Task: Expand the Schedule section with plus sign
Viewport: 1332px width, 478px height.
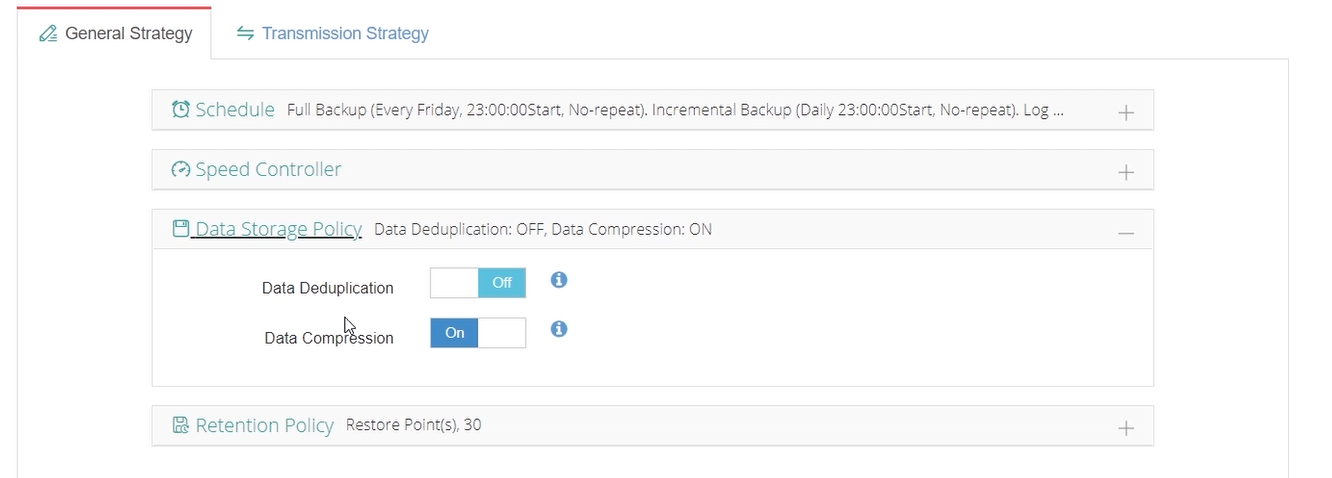Action: tap(1126, 112)
